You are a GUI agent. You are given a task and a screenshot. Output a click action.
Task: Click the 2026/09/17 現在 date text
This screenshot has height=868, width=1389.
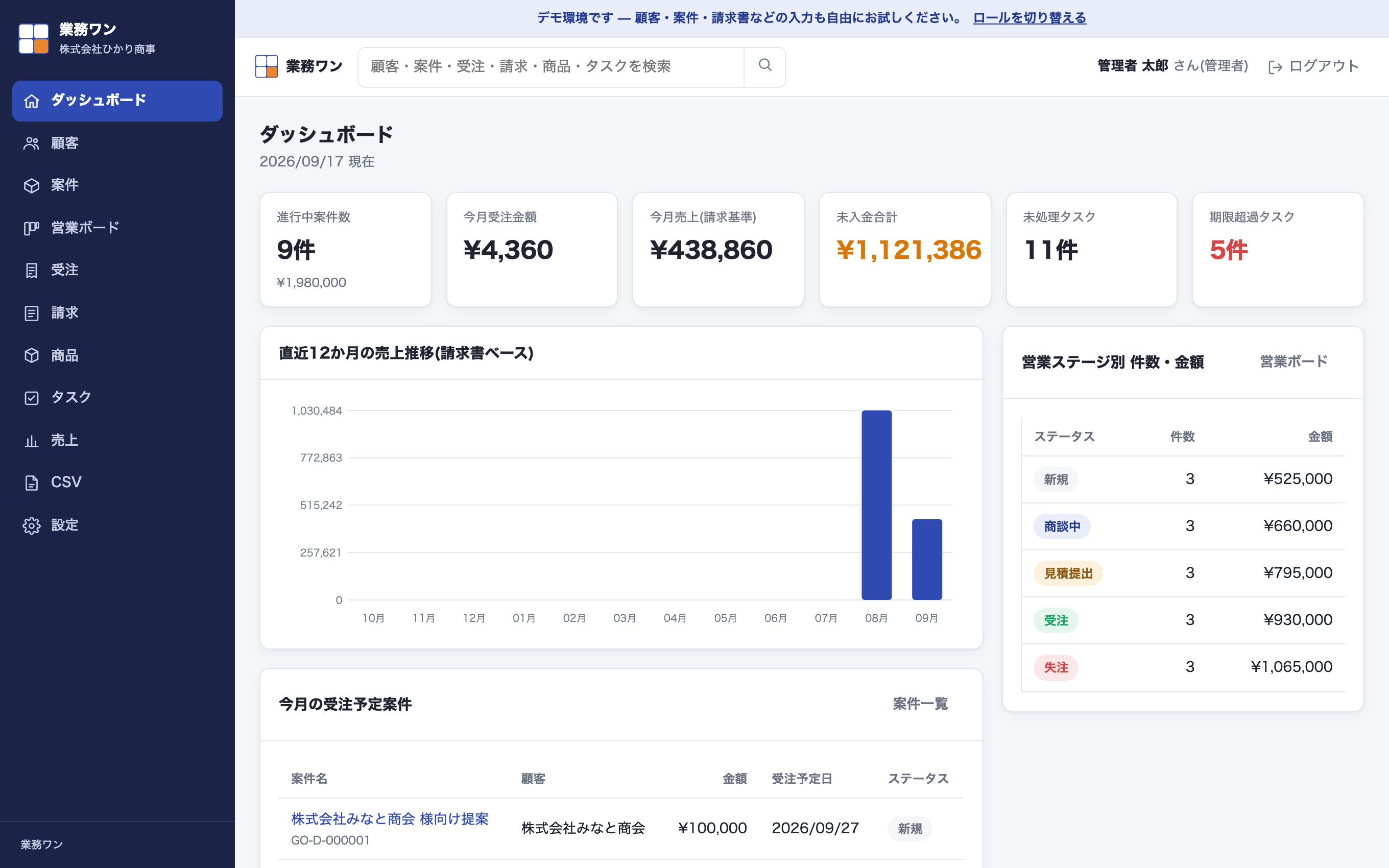pos(317,162)
